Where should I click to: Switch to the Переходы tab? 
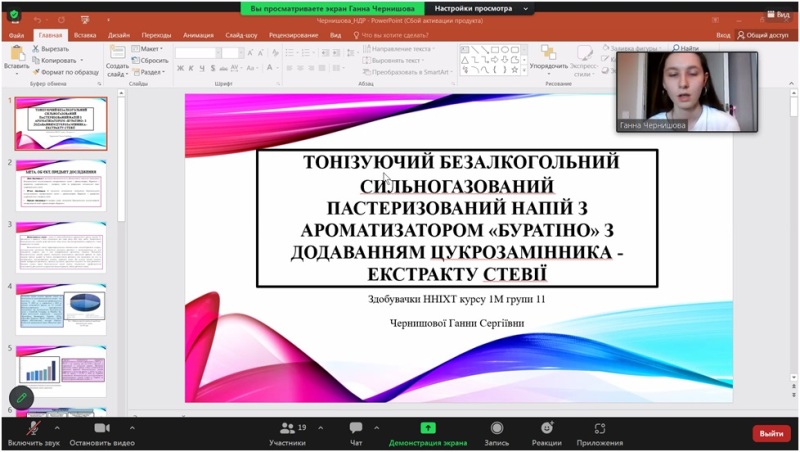[x=156, y=35]
